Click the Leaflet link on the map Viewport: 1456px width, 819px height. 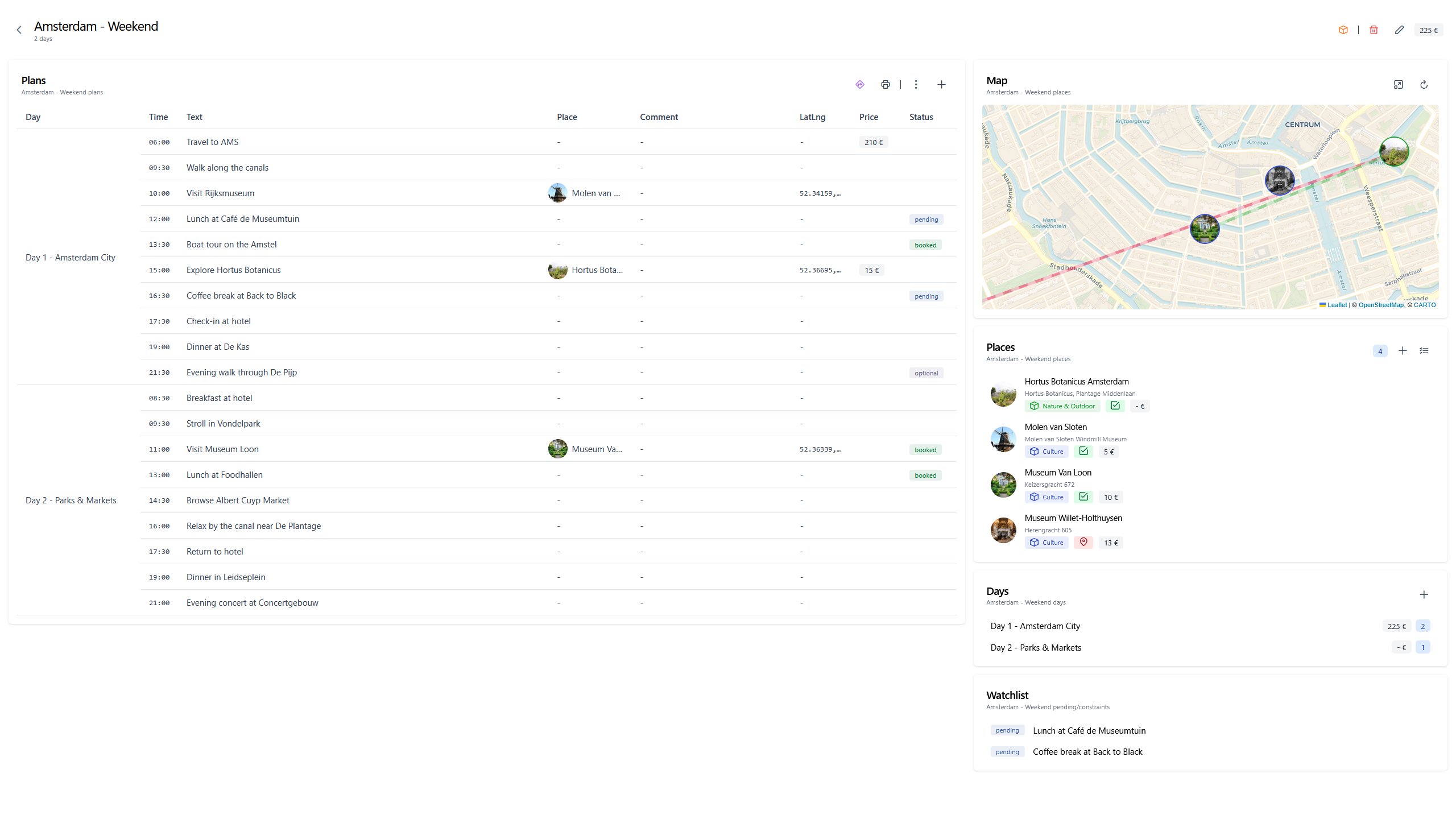(x=1337, y=305)
